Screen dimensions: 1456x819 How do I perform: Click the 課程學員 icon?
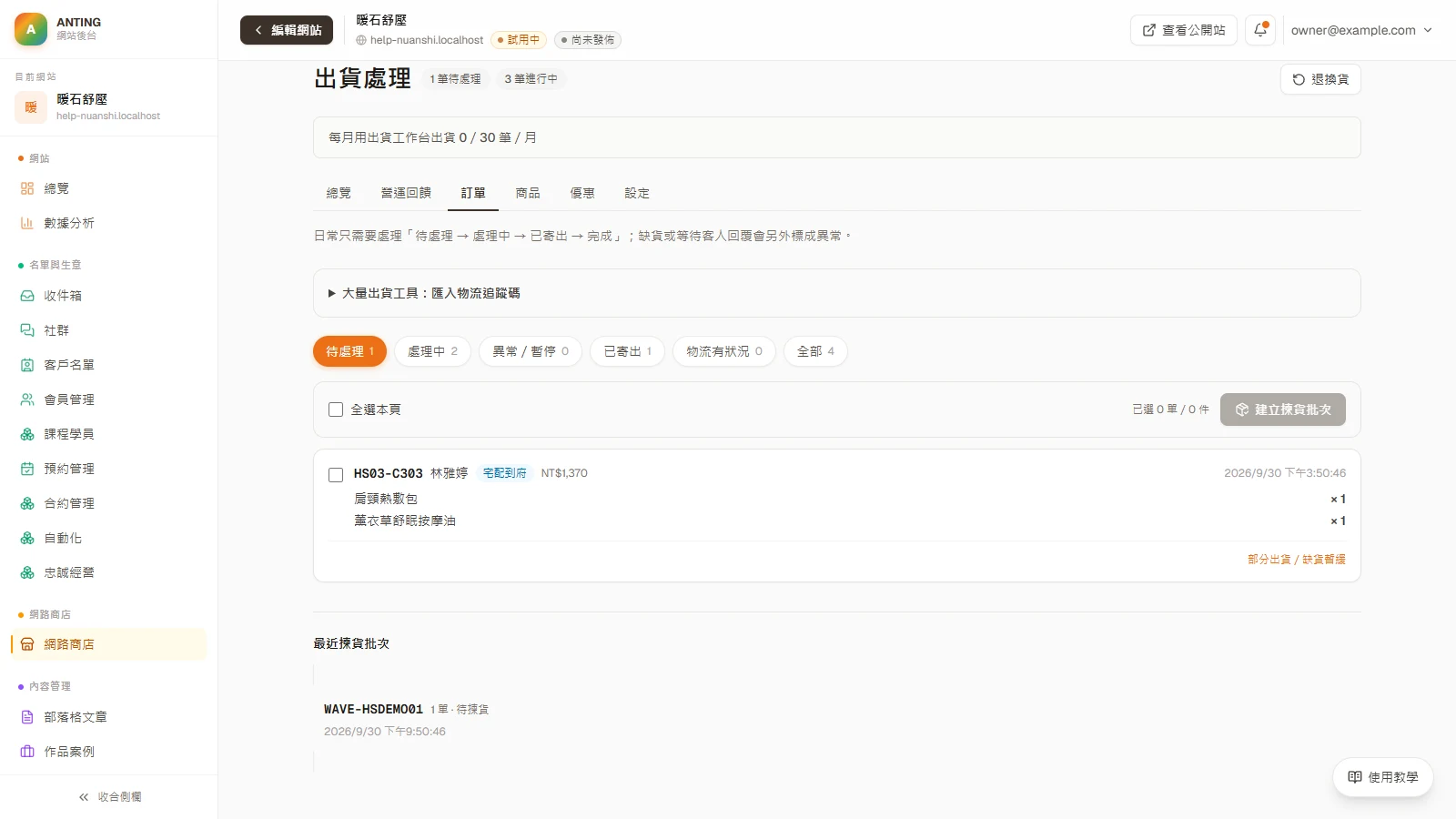tap(27, 434)
